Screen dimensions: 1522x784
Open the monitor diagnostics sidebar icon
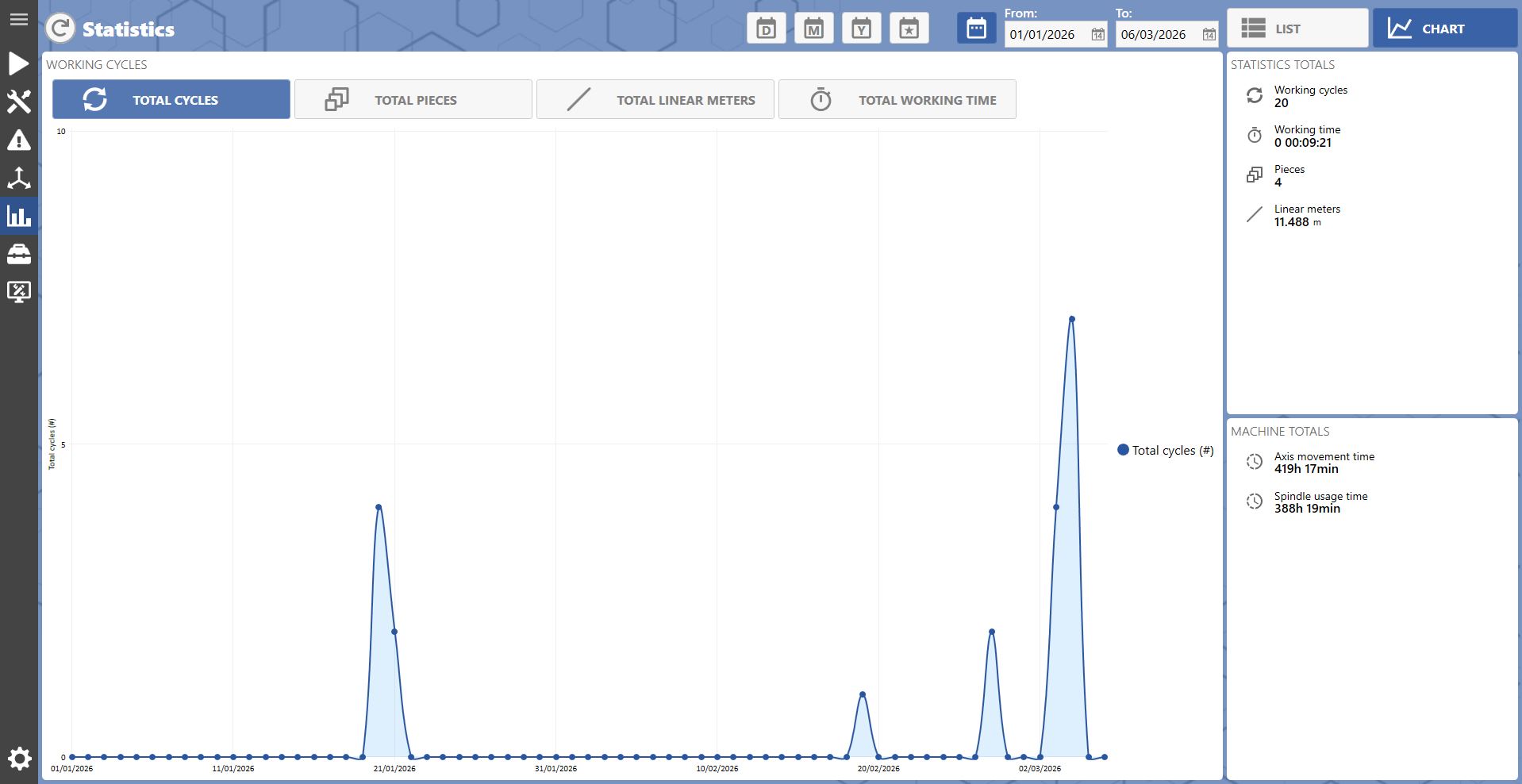pos(18,292)
